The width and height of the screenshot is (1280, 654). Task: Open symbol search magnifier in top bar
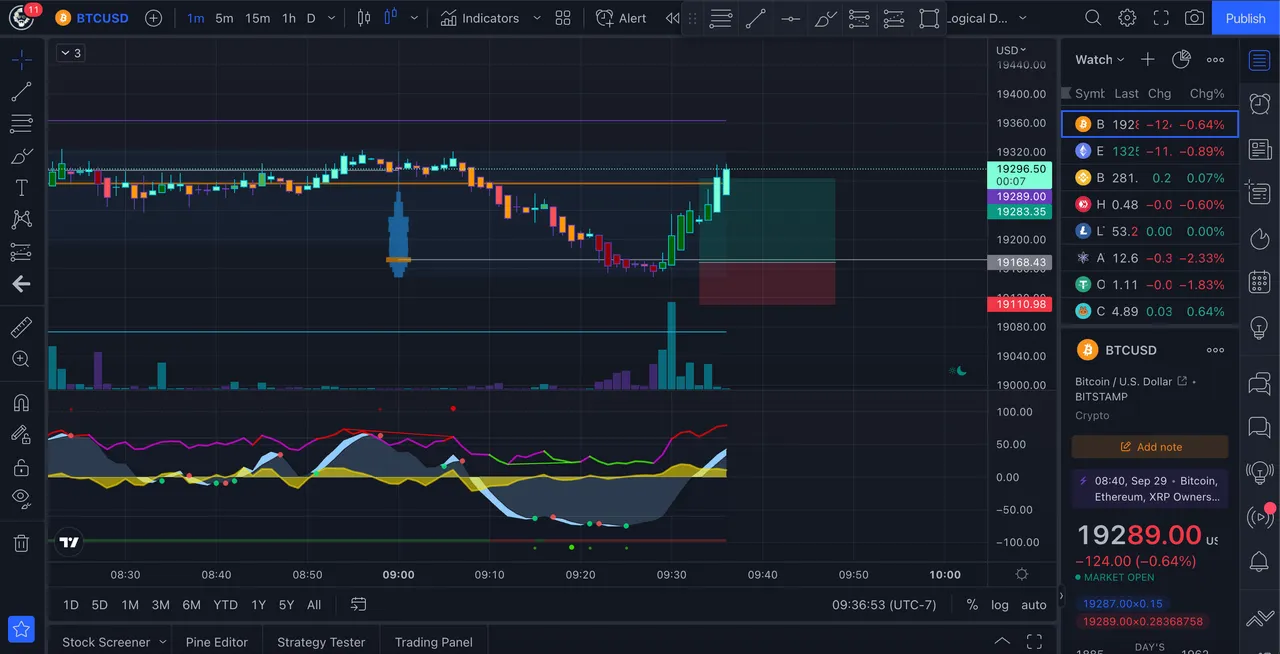(1093, 18)
